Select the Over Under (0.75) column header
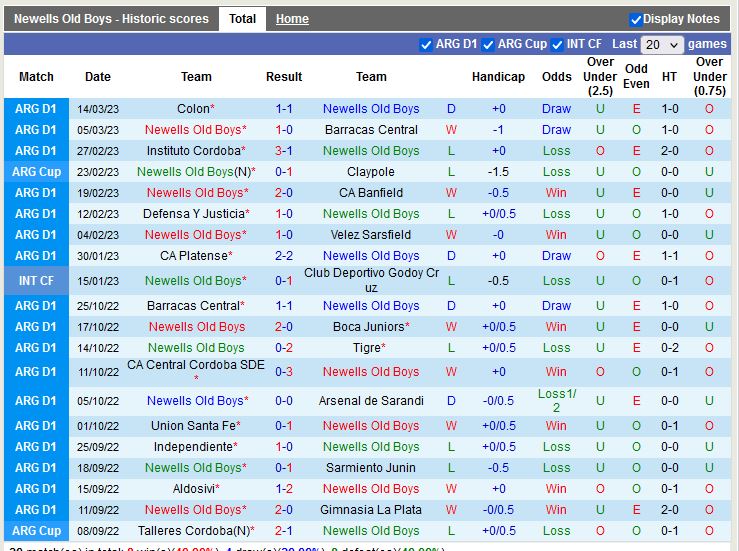Image resolution: width=739 pixels, height=551 pixels. pos(709,76)
